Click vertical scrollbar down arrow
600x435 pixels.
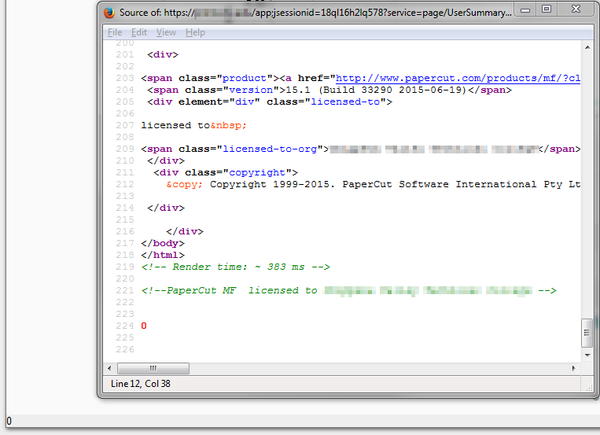click(x=588, y=354)
